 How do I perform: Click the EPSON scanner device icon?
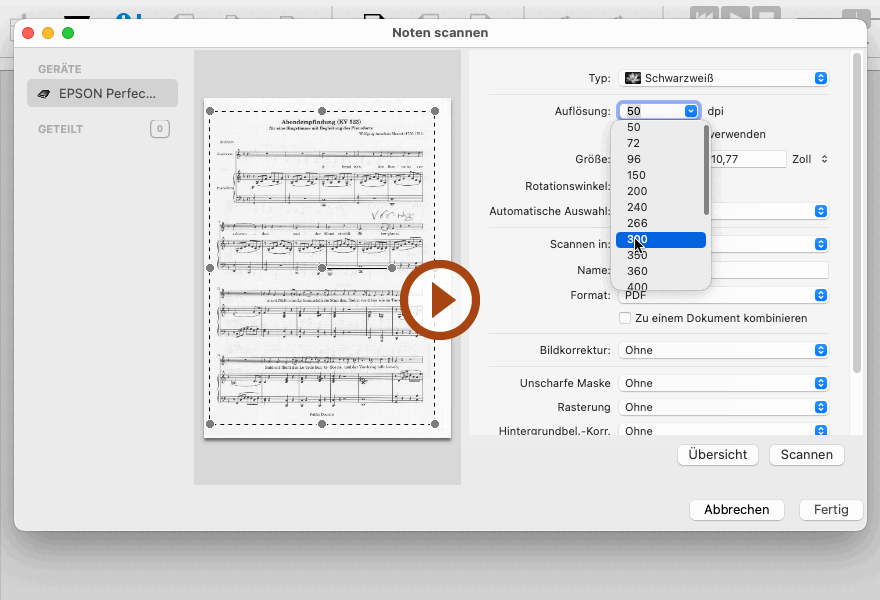pyautogui.click(x=45, y=94)
